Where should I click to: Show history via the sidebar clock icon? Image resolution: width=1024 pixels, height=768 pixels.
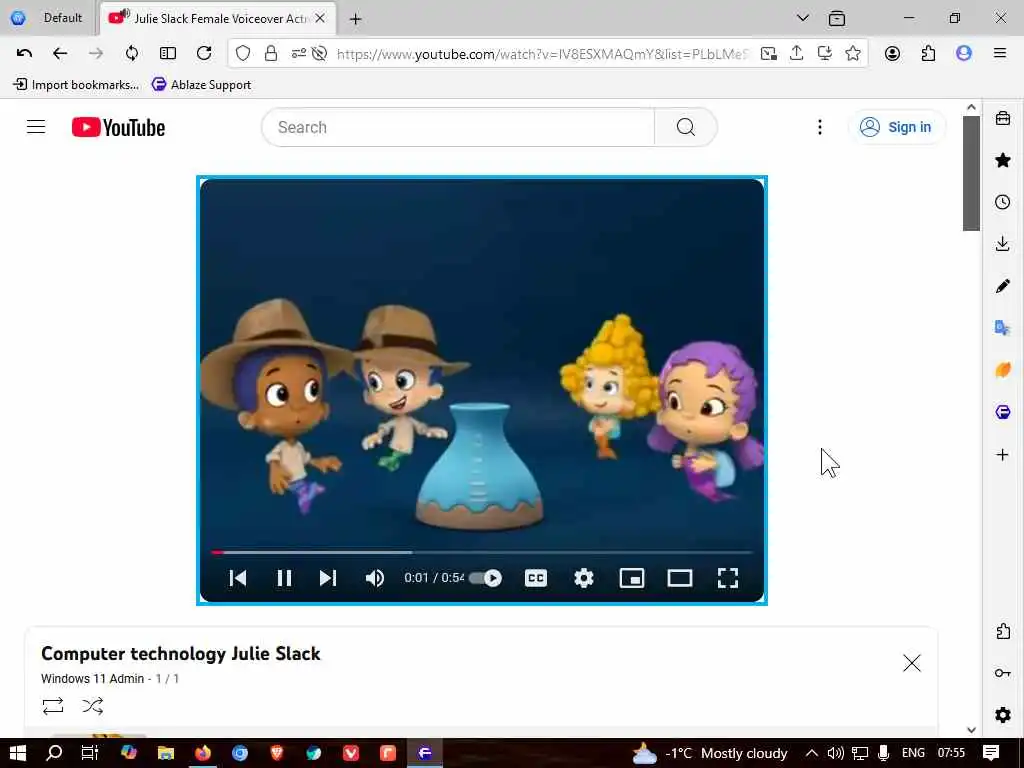coord(1003,202)
